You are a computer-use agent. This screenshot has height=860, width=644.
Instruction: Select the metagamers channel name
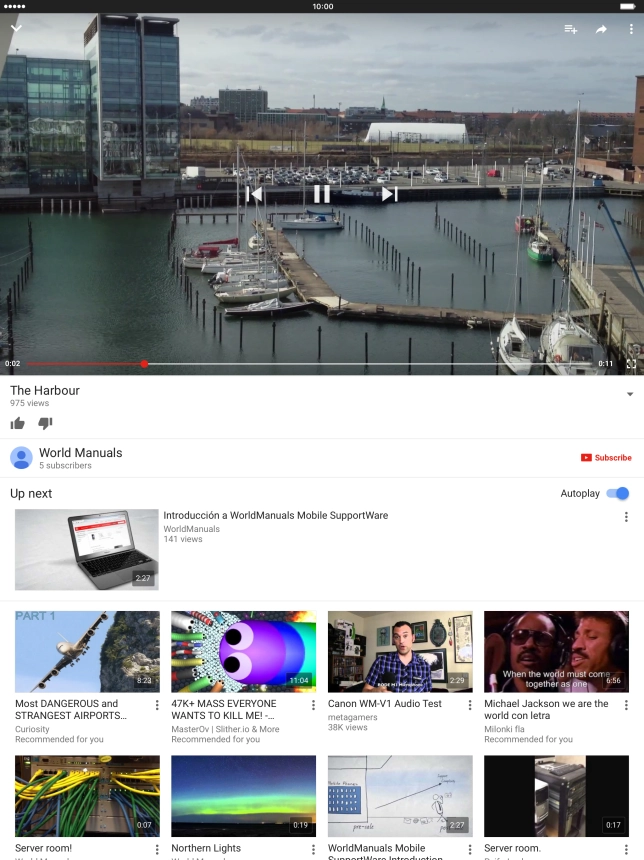pyautogui.click(x=352, y=717)
